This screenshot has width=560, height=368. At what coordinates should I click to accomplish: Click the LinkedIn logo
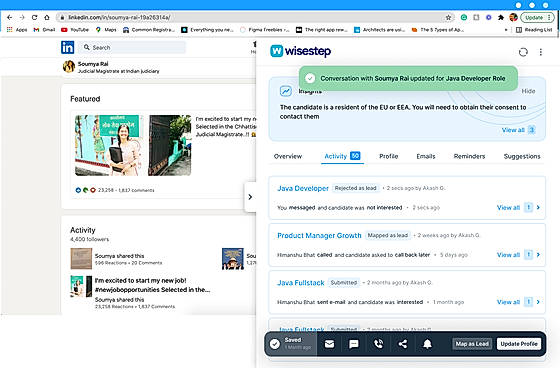coord(68,47)
